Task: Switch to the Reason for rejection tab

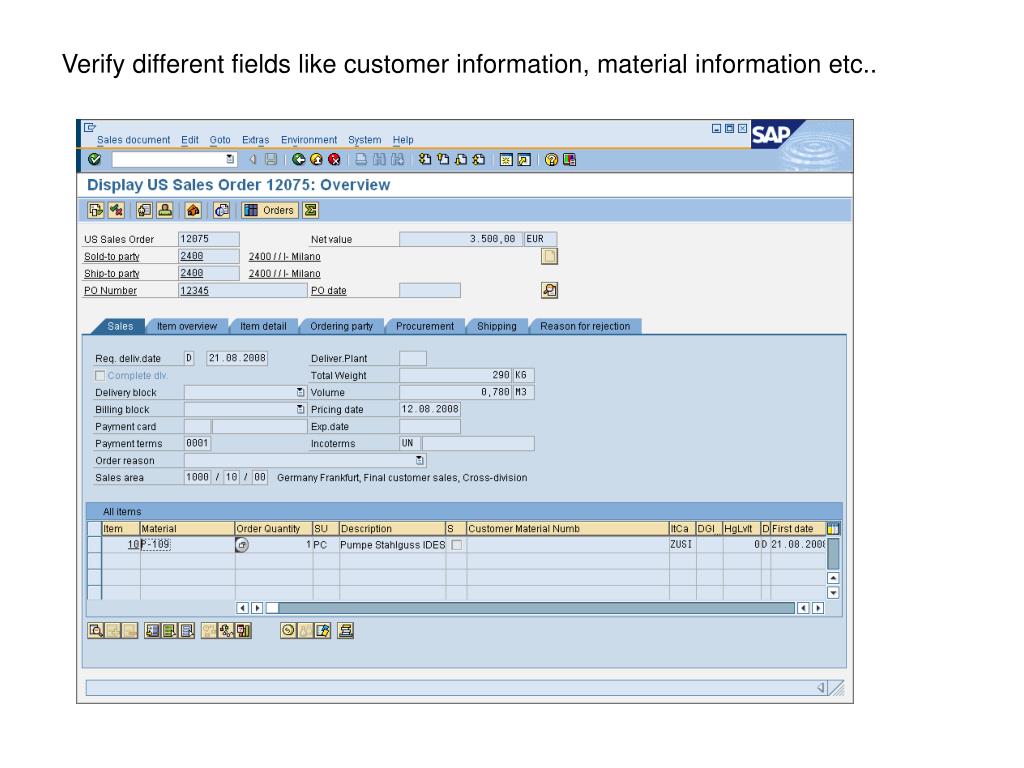Action: click(585, 326)
